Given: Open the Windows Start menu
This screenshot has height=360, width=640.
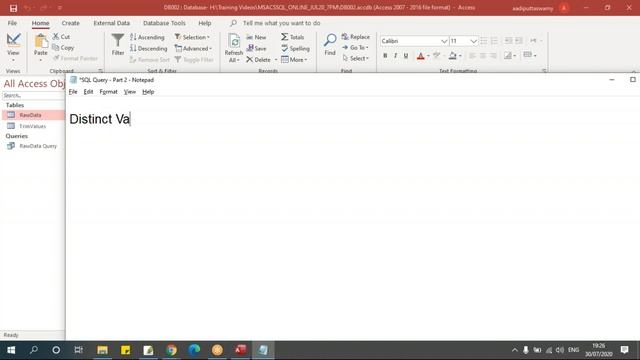Looking at the screenshot, I should click(x=11, y=350).
